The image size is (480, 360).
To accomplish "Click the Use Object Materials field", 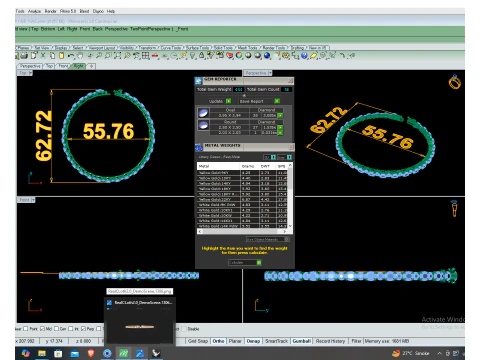I will (267, 239).
